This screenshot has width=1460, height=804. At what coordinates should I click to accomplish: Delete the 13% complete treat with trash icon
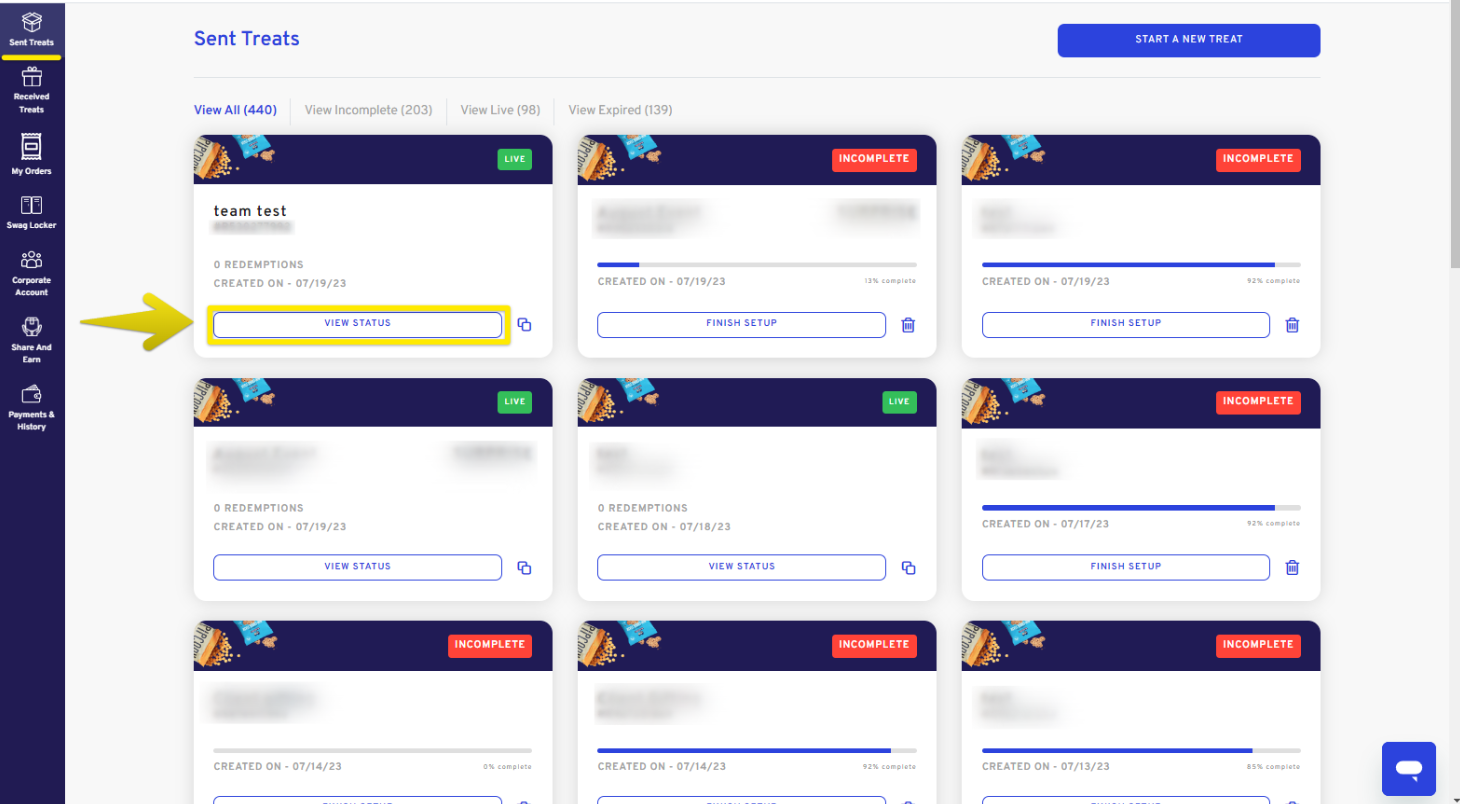908,325
